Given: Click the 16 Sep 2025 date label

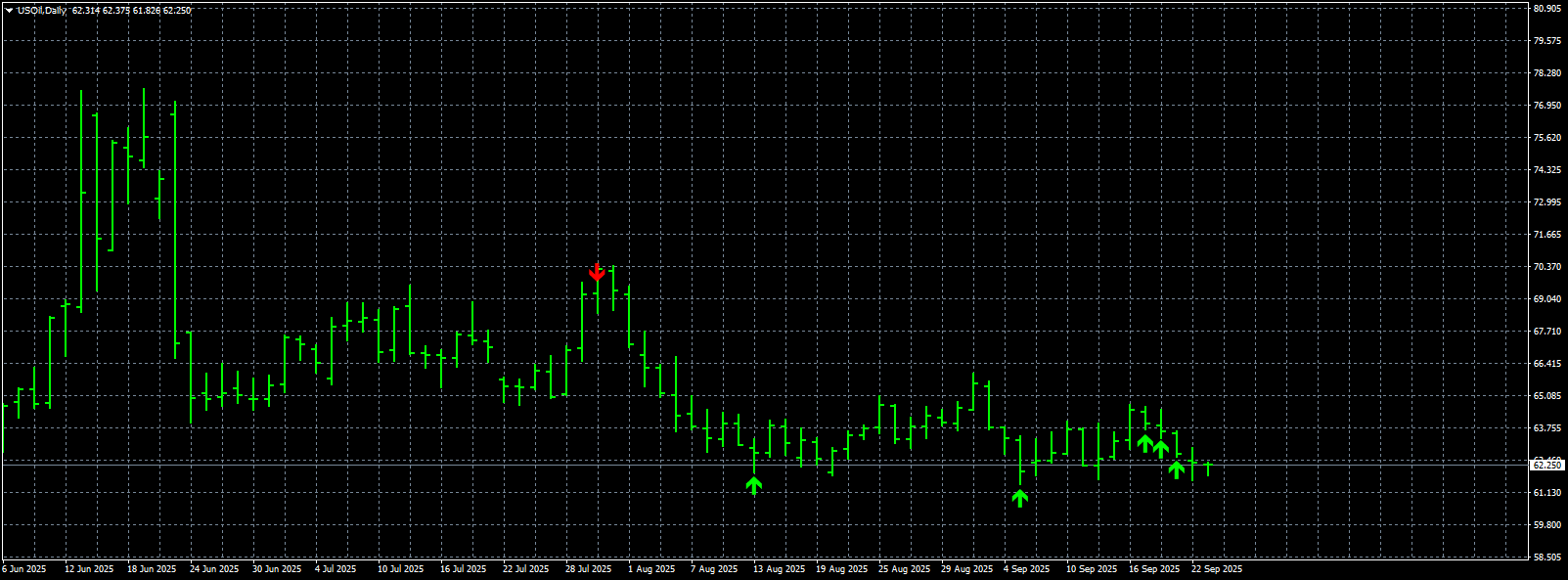Looking at the screenshot, I should [x=1154, y=568].
